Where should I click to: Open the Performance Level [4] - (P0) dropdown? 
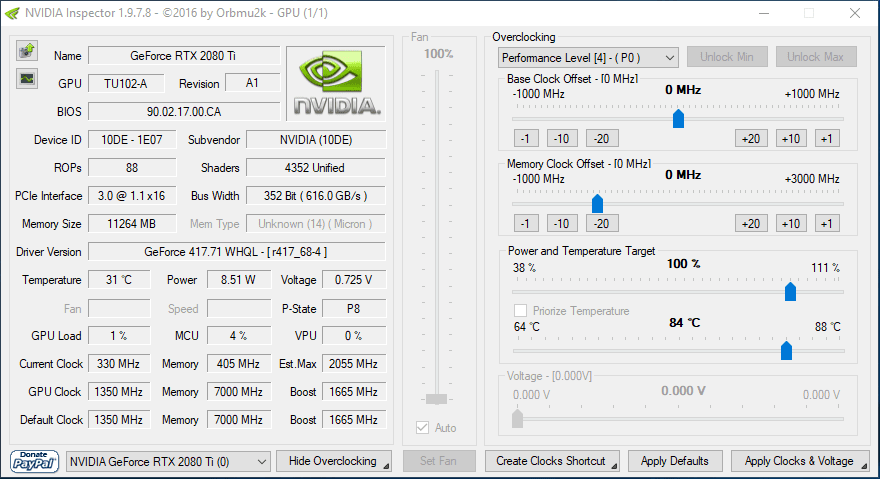[x=588, y=58]
